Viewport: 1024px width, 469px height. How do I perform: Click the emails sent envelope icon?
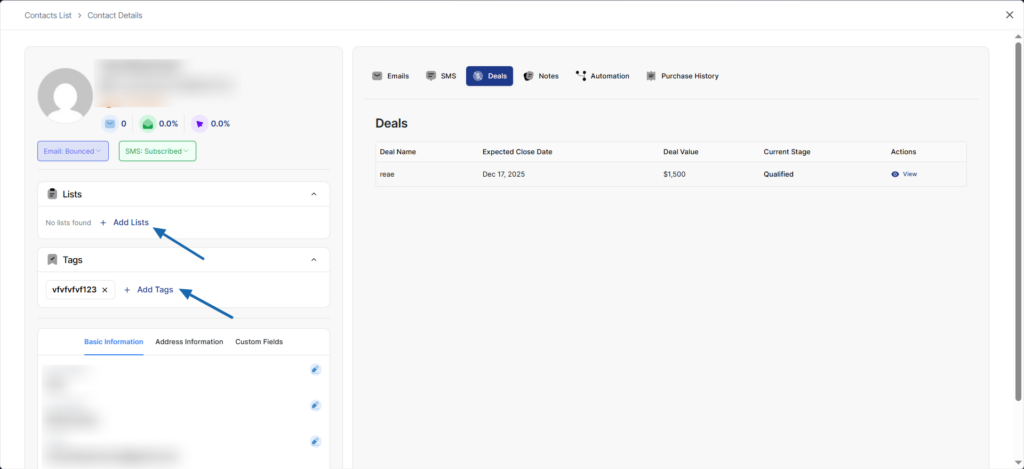point(110,124)
